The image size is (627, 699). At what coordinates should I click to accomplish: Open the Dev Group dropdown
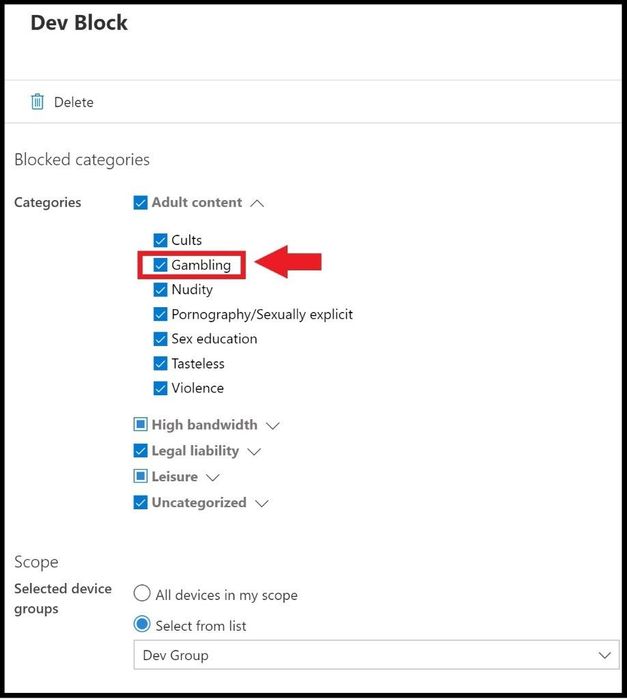coord(376,655)
